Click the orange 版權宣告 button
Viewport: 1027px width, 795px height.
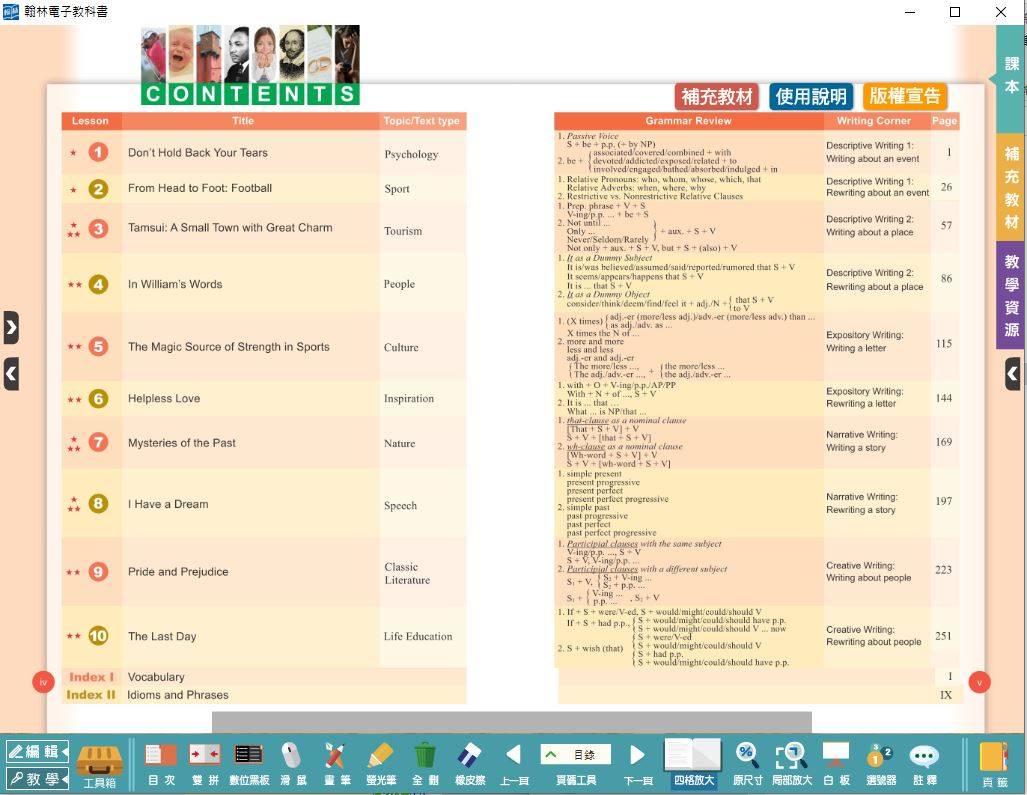905,97
